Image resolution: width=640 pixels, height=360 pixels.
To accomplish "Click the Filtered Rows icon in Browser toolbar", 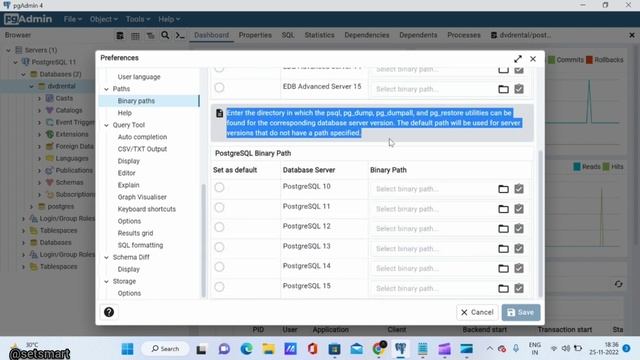I will pyautogui.click(x=150, y=36).
